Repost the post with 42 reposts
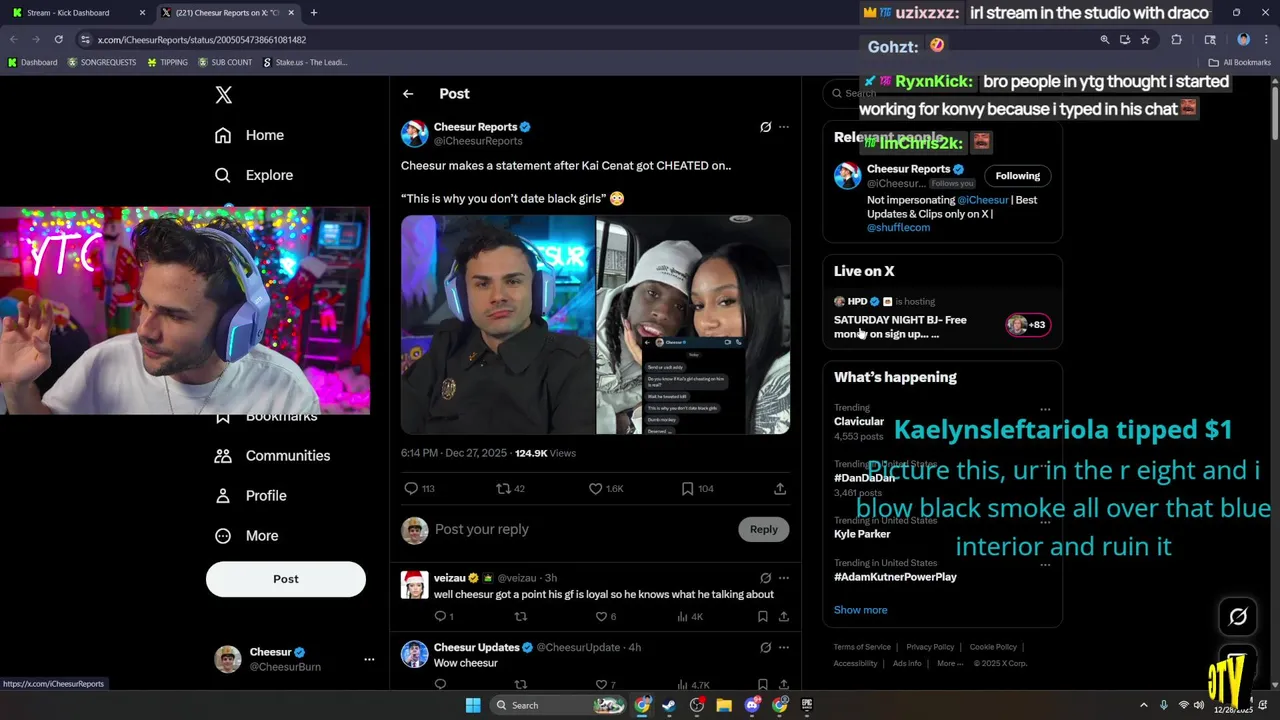Viewport: 1280px width, 720px height. 510,488
